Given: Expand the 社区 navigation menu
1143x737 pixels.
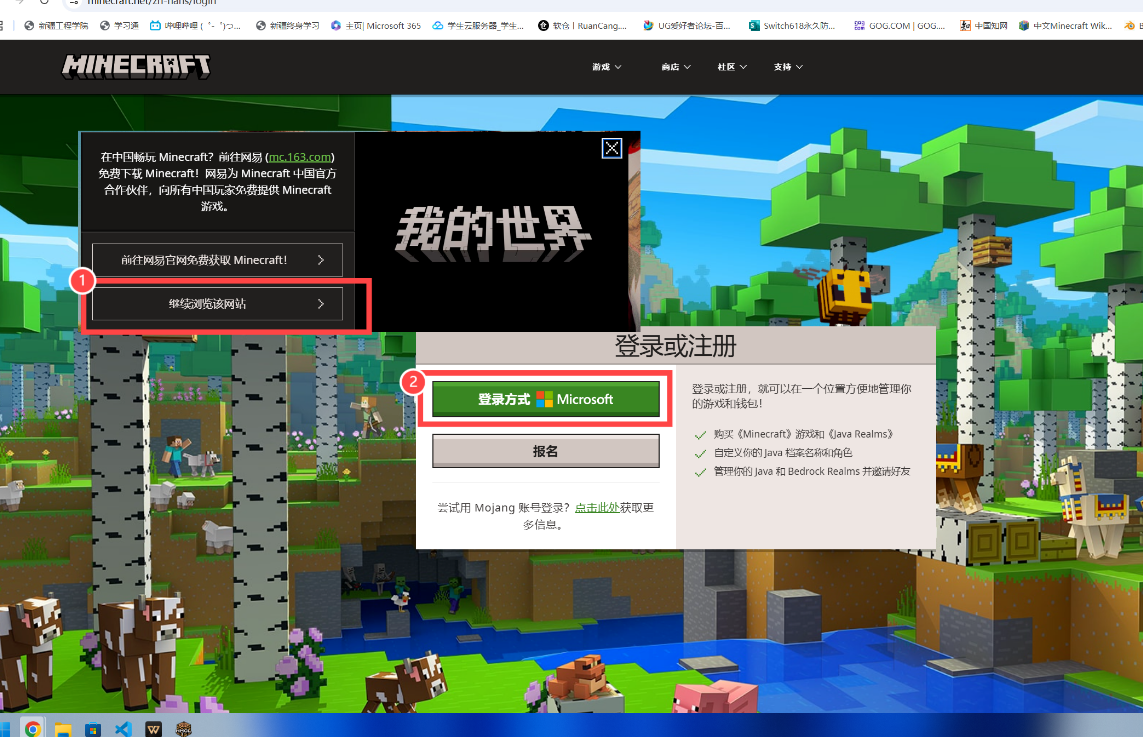Looking at the screenshot, I should (x=732, y=67).
